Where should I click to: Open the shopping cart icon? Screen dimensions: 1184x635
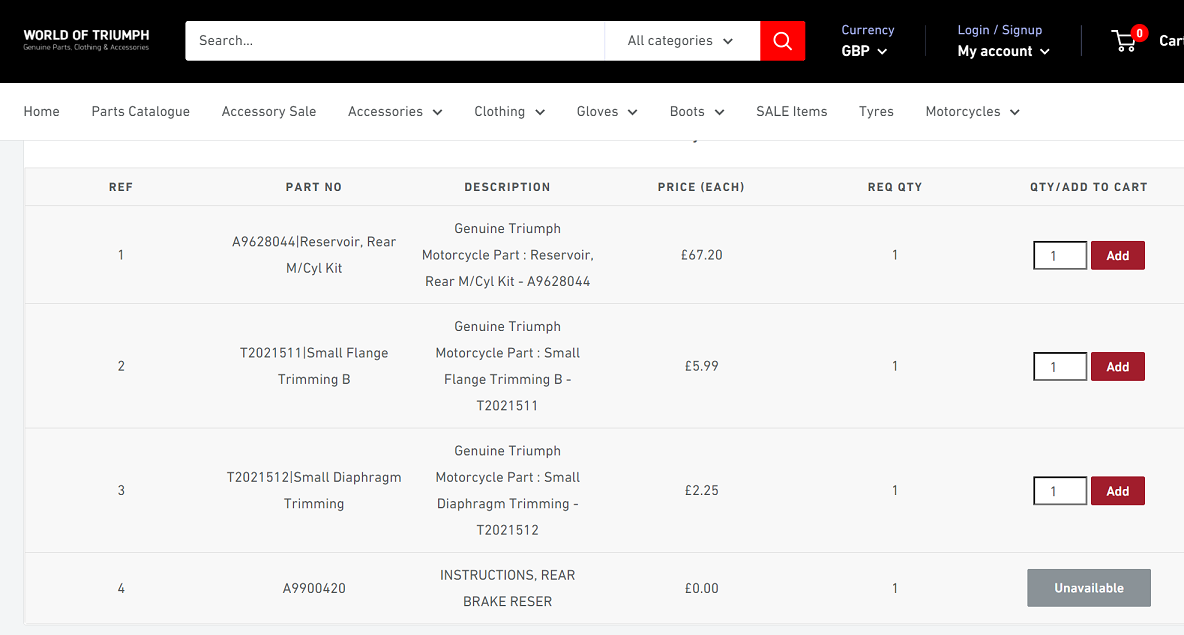coord(1125,41)
